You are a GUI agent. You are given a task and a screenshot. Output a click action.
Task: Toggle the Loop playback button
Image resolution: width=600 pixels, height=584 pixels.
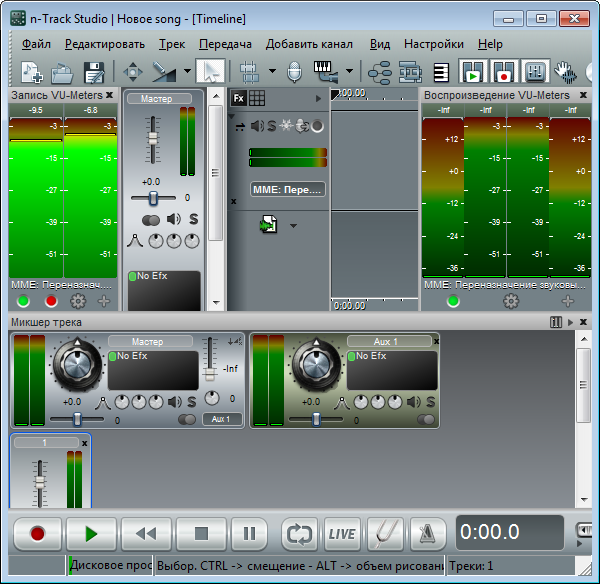(x=298, y=533)
